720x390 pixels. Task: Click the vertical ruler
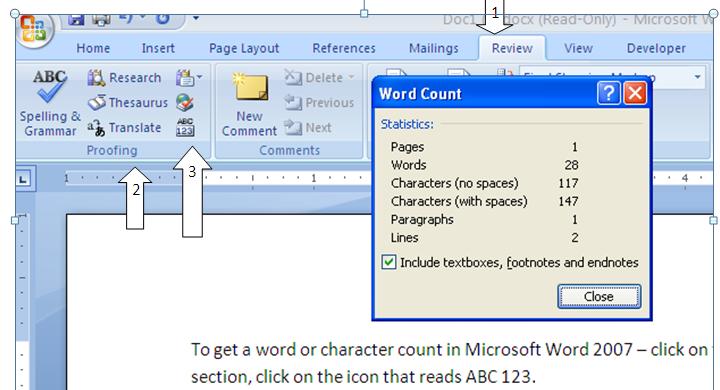tap(22, 301)
